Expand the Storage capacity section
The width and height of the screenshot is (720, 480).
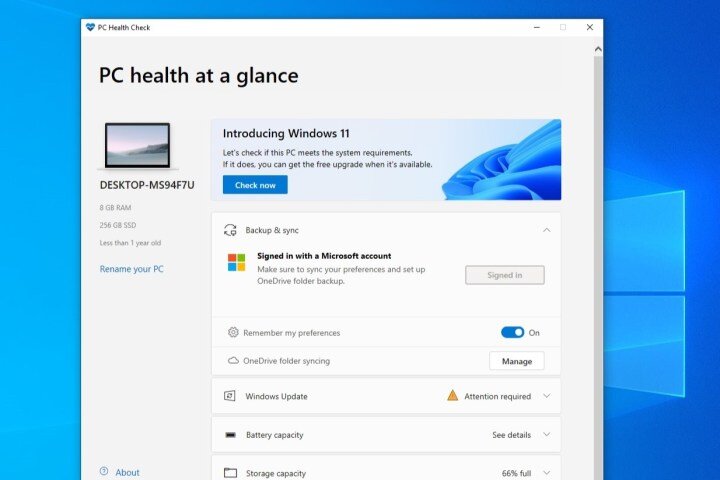click(546, 473)
